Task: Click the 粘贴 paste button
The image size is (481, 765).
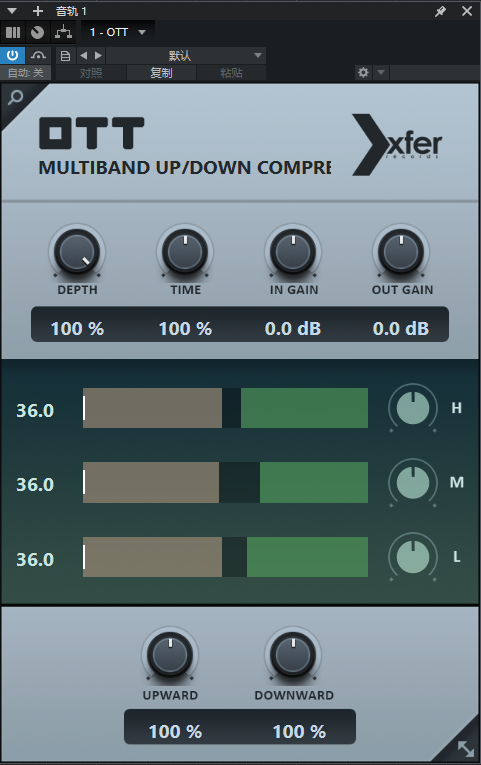Action: [x=232, y=73]
